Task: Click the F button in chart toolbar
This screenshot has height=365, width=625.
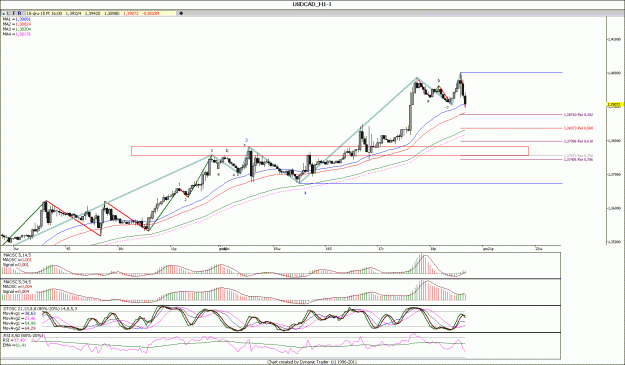Action: pyautogui.click(x=14, y=13)
